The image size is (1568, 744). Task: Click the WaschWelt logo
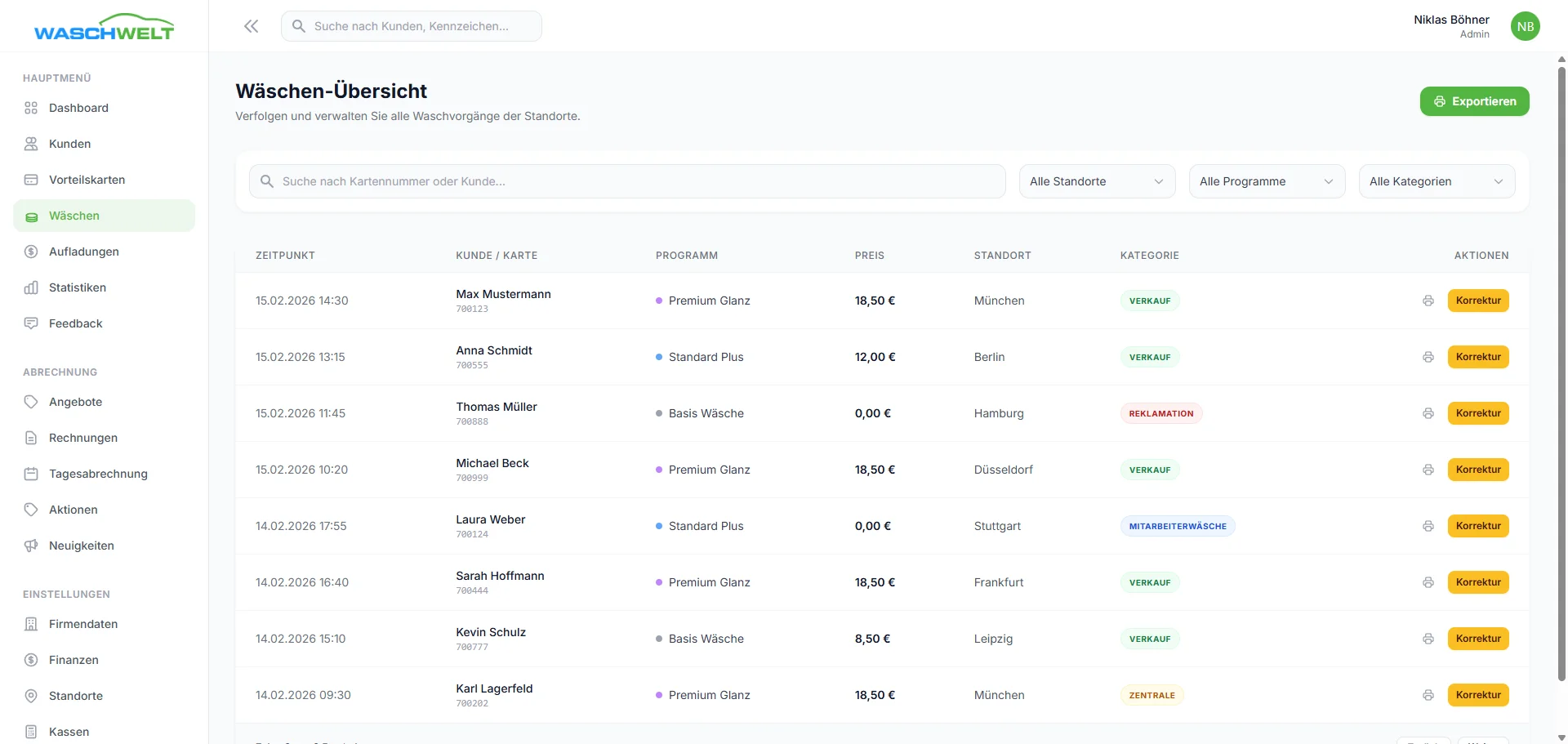104,28
